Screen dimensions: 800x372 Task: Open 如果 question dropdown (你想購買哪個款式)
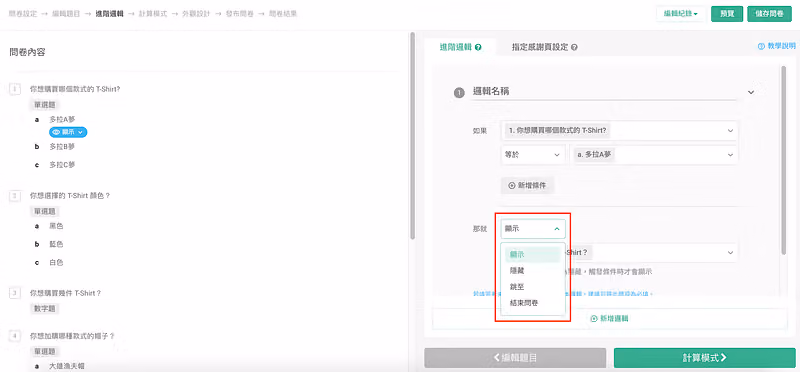pos(619,131)
